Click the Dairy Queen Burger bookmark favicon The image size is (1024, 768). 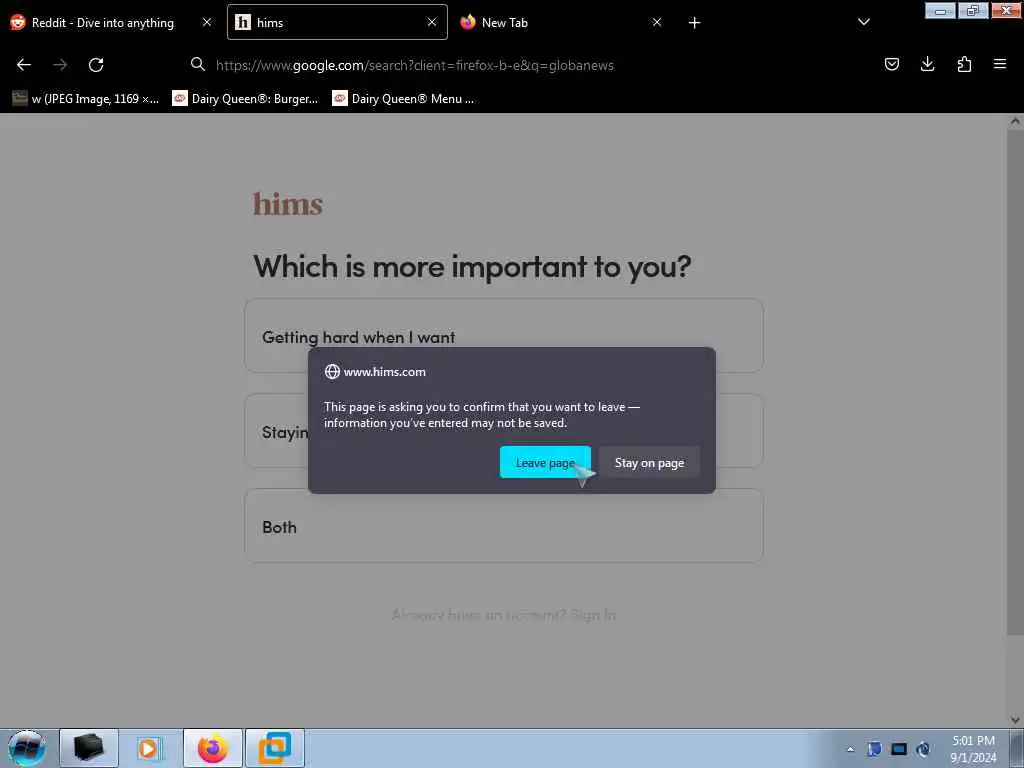click(x=180, y=99)
